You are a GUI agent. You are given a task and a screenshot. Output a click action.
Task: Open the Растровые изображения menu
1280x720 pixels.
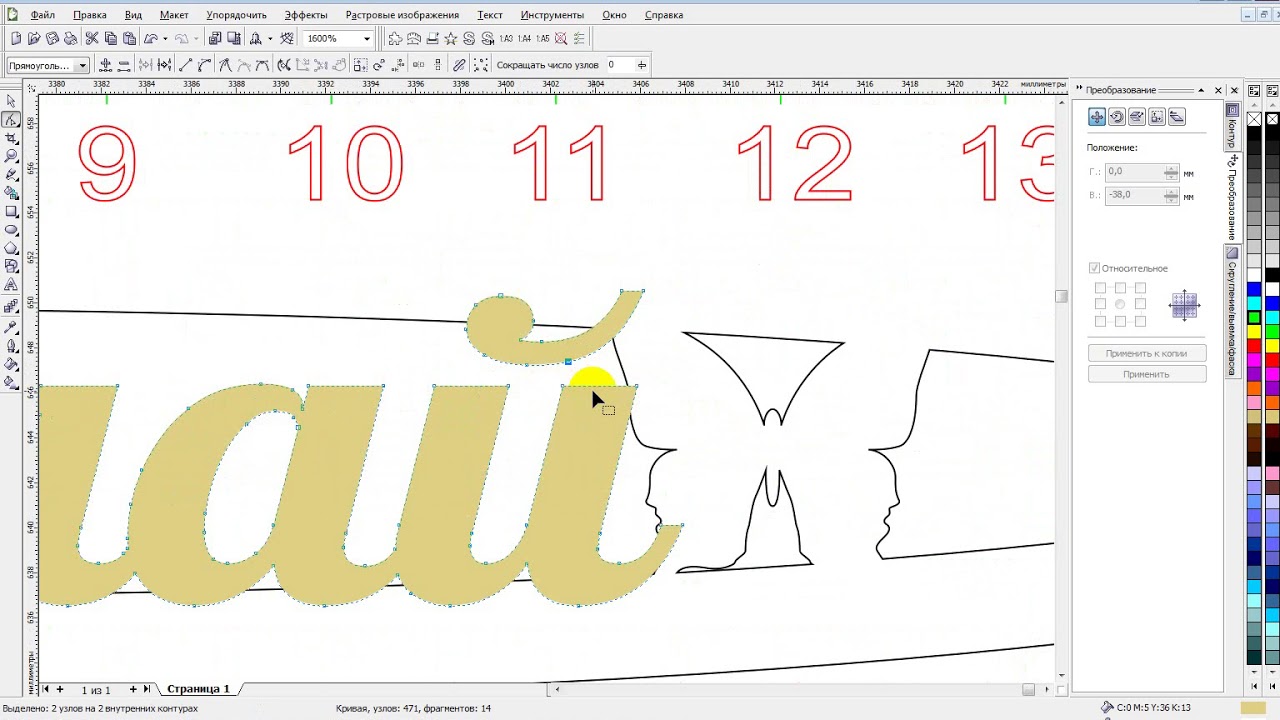tap(402, 15)
